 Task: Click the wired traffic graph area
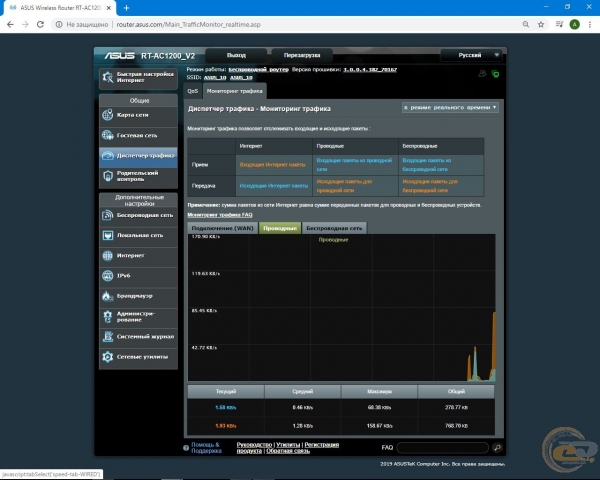point(341,308)
